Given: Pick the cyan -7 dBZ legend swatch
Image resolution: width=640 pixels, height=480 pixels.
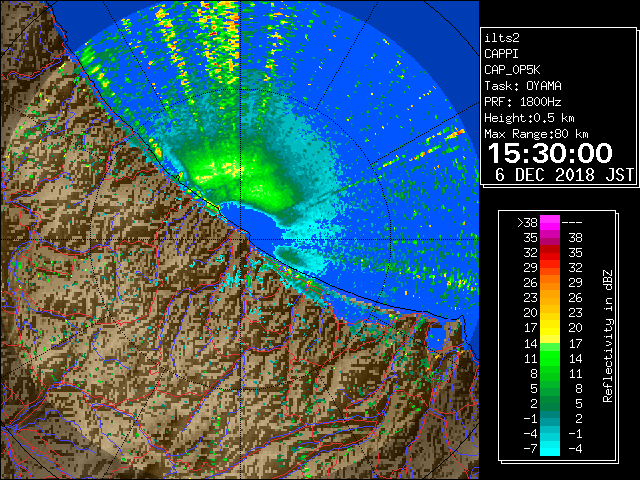Looking at the screenshot, I should tap(550, 448).
